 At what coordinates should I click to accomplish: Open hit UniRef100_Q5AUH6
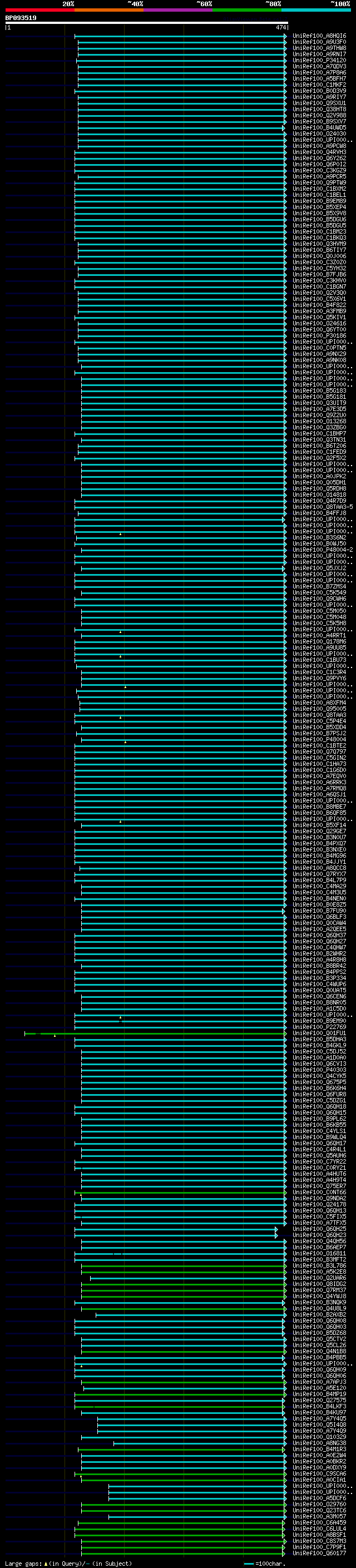pos(319,1155)
